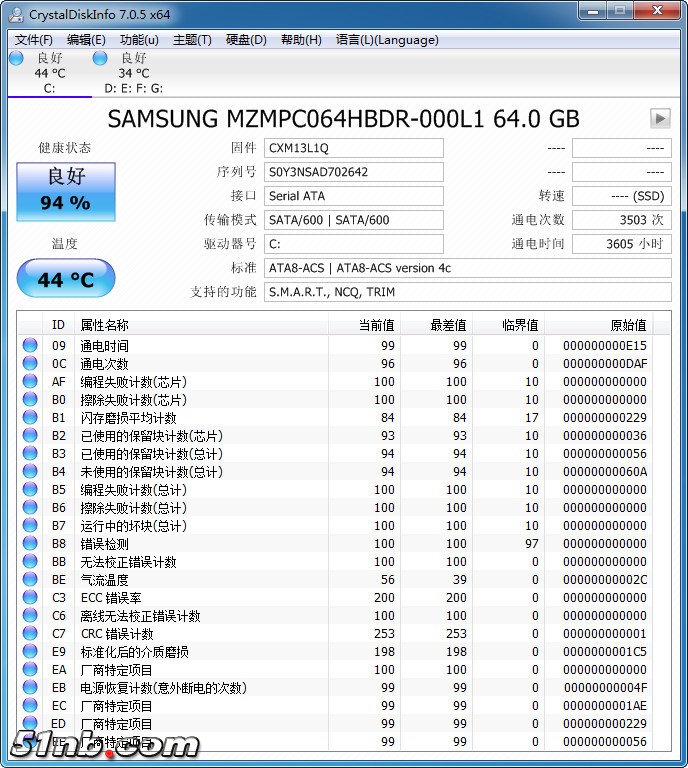
Task: Open the 主题(T) menu
Action: coord(192,40)
